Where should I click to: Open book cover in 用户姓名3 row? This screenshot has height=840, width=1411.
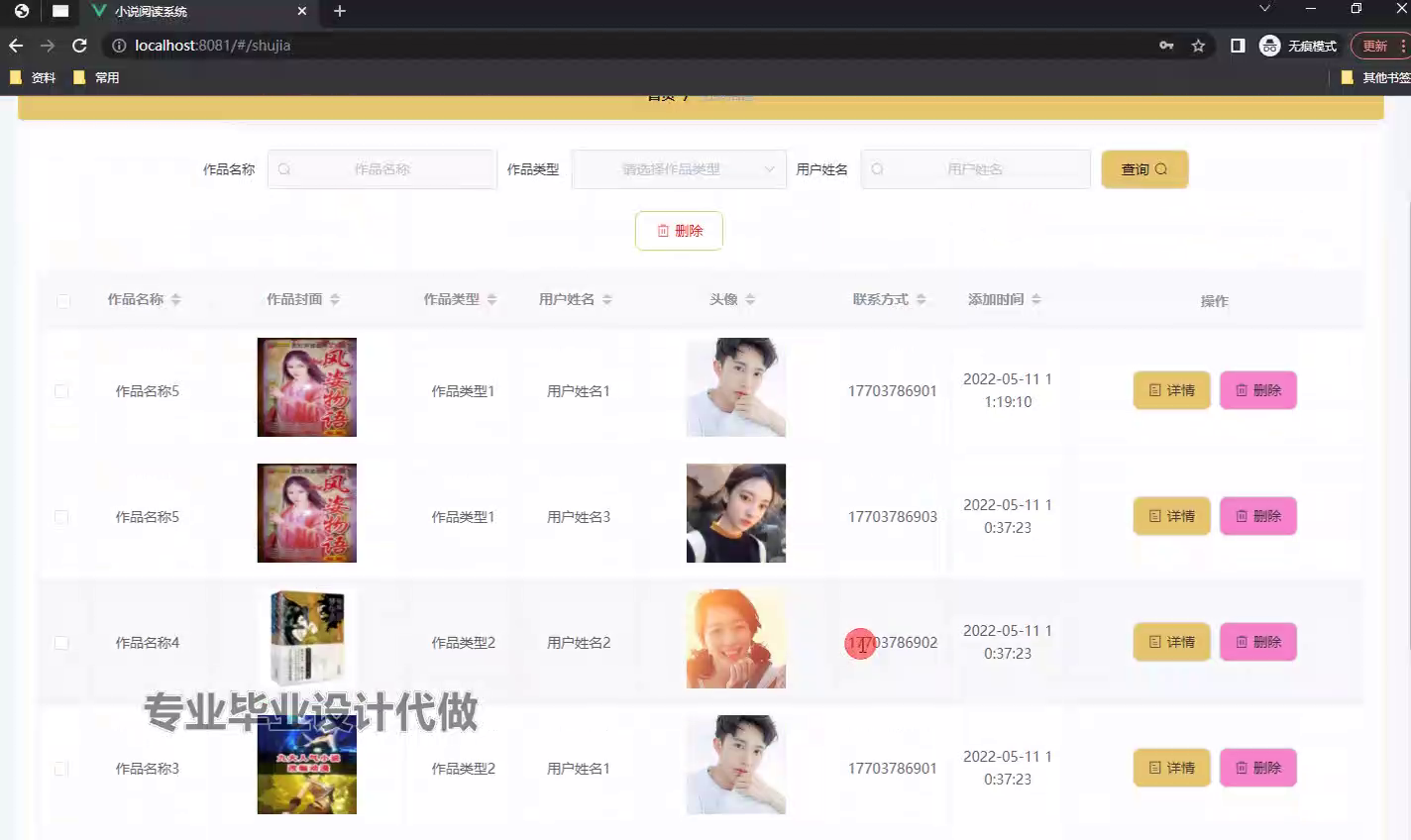[x=307, y=513]
